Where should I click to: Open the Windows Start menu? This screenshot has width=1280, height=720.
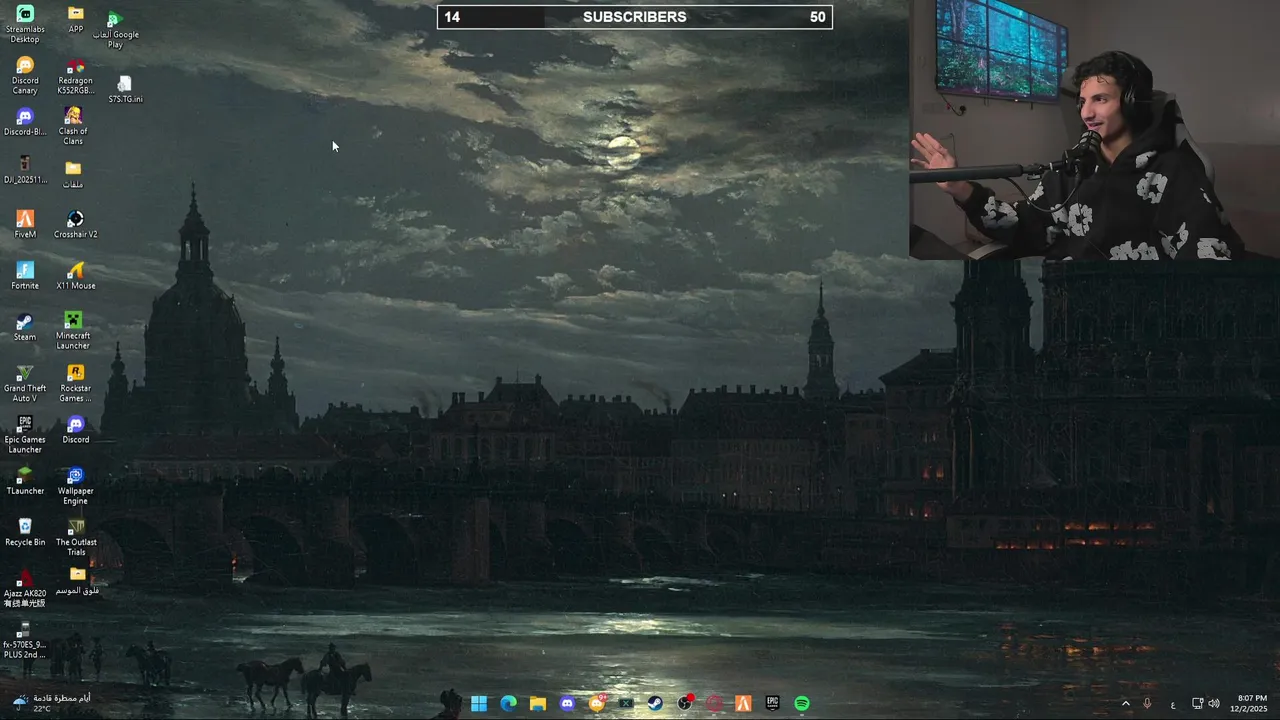(x=479, y=704)
